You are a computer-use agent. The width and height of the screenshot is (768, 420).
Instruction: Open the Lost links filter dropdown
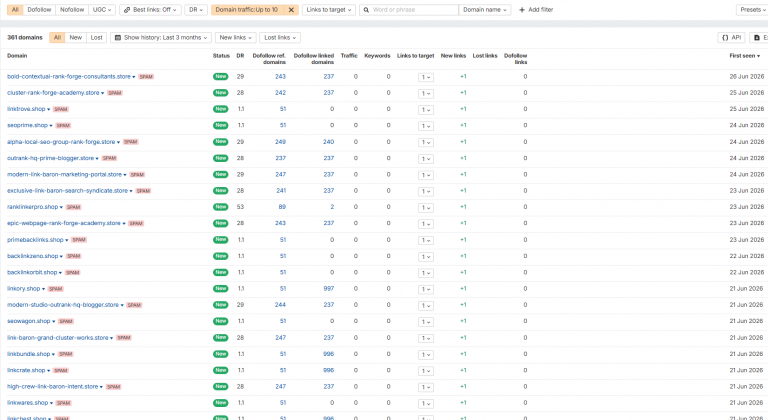click(x=280, y=38)
